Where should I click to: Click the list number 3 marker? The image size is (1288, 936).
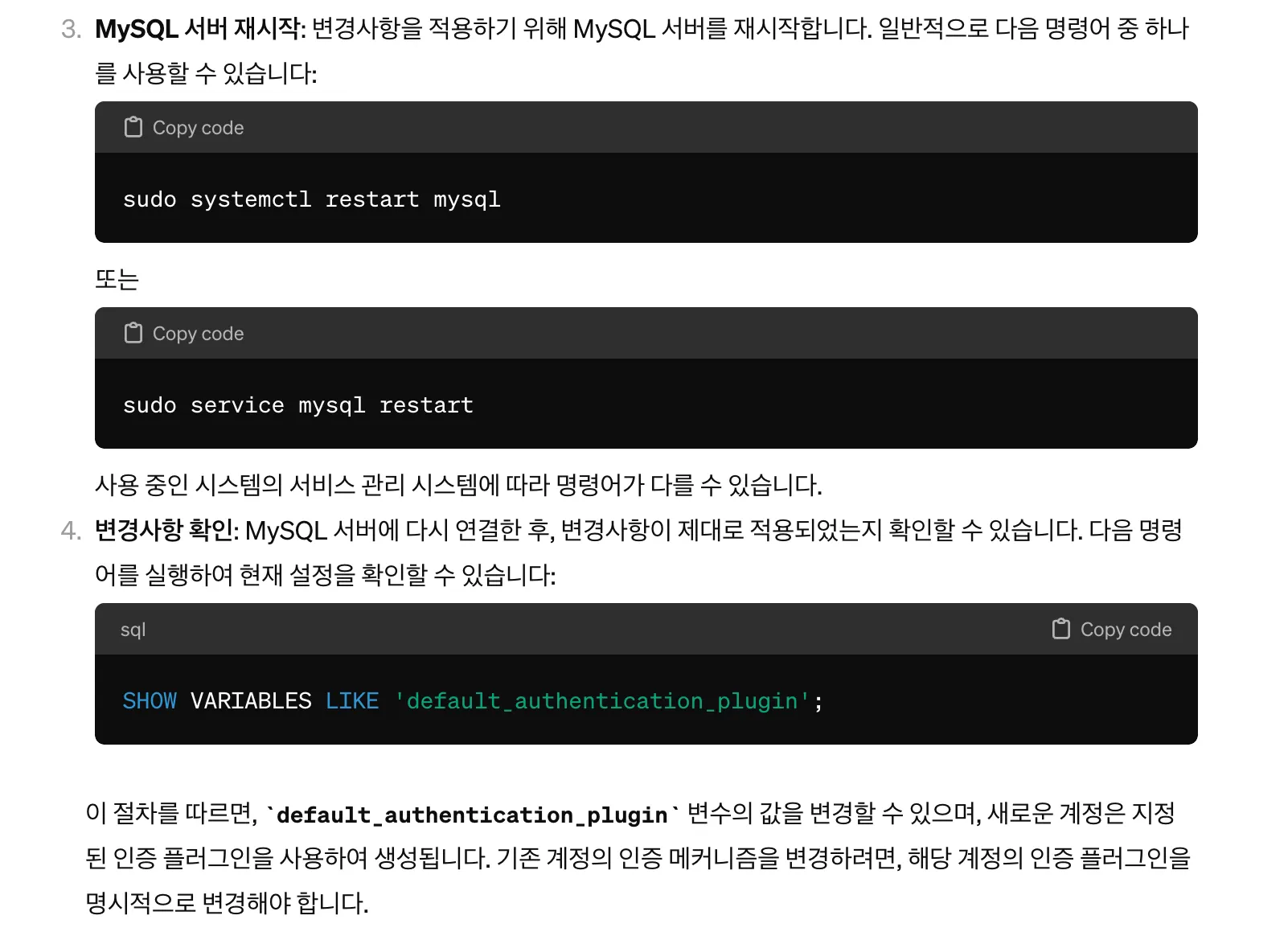tap(71, 30)
